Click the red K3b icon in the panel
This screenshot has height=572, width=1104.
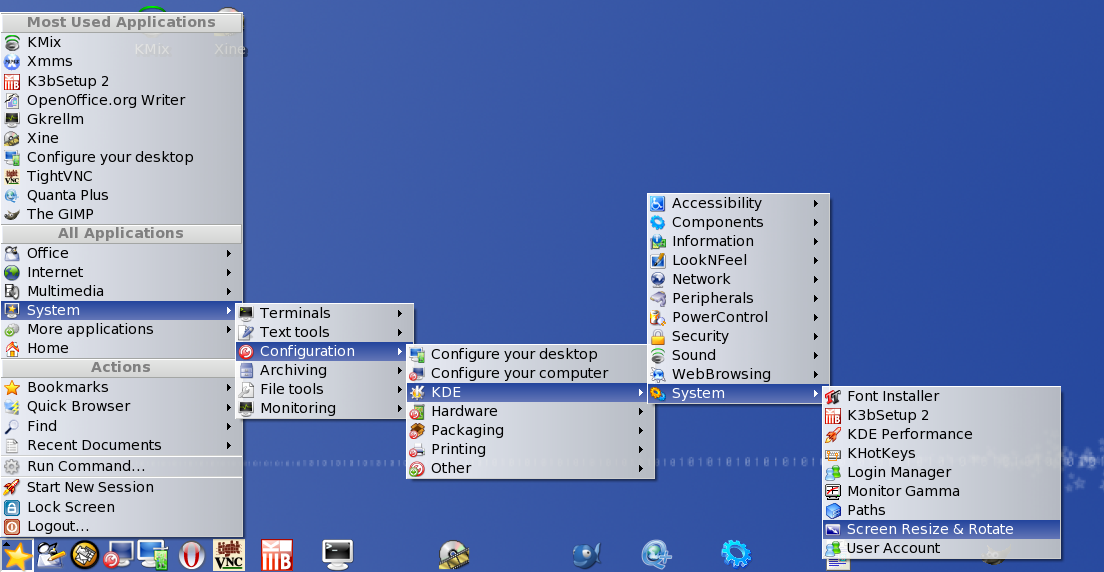pyautogui.click(x=276, y=555)
